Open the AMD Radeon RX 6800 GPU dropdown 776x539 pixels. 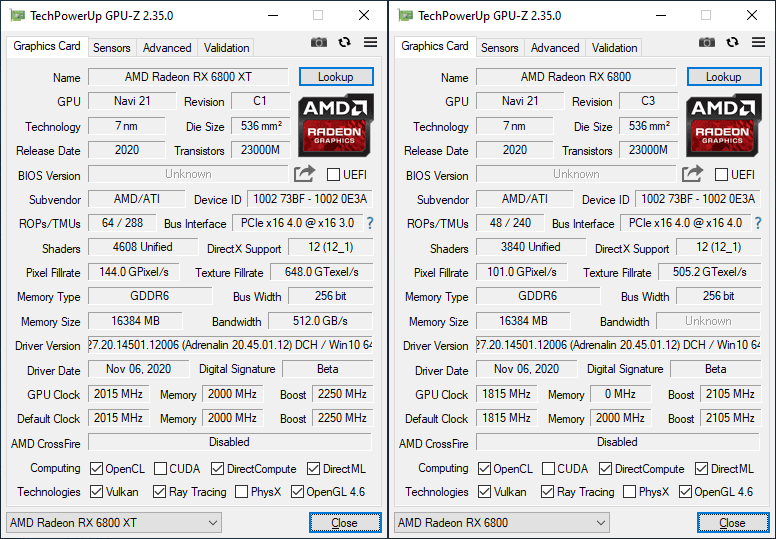[501, 523]
